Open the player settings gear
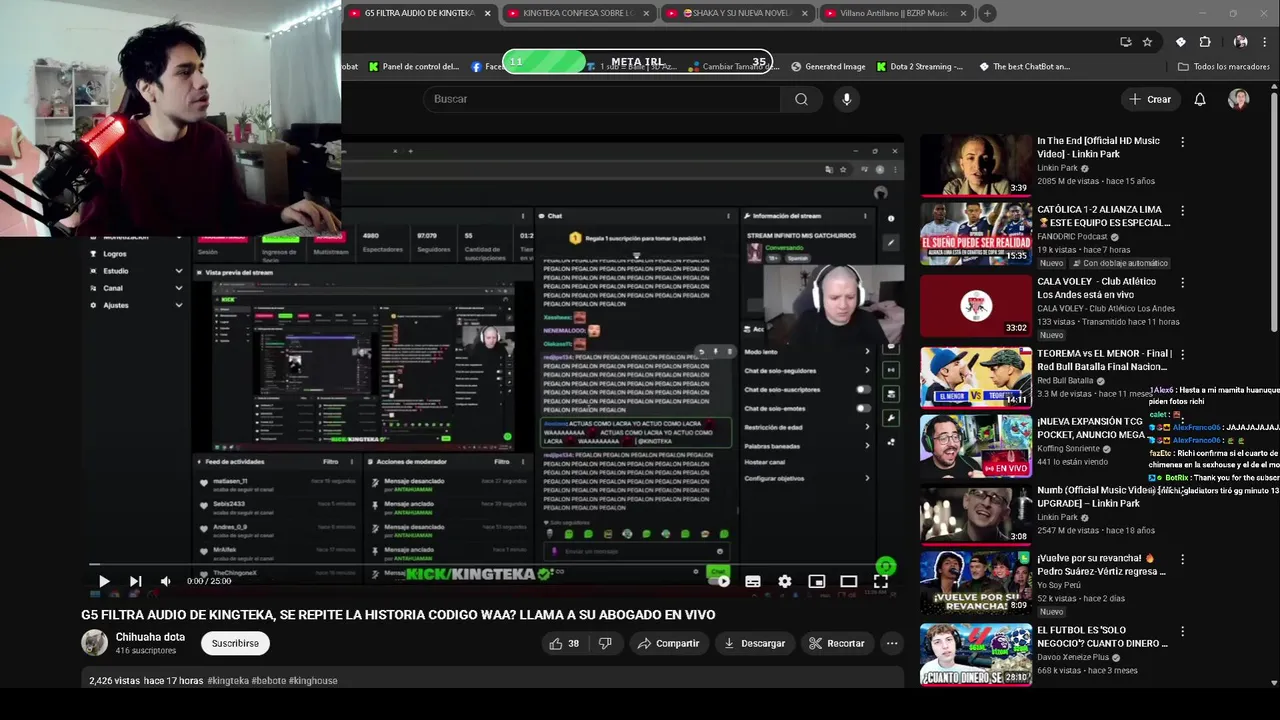Image resolution: width=1280 pixels, height=720 pixels. 785,581
